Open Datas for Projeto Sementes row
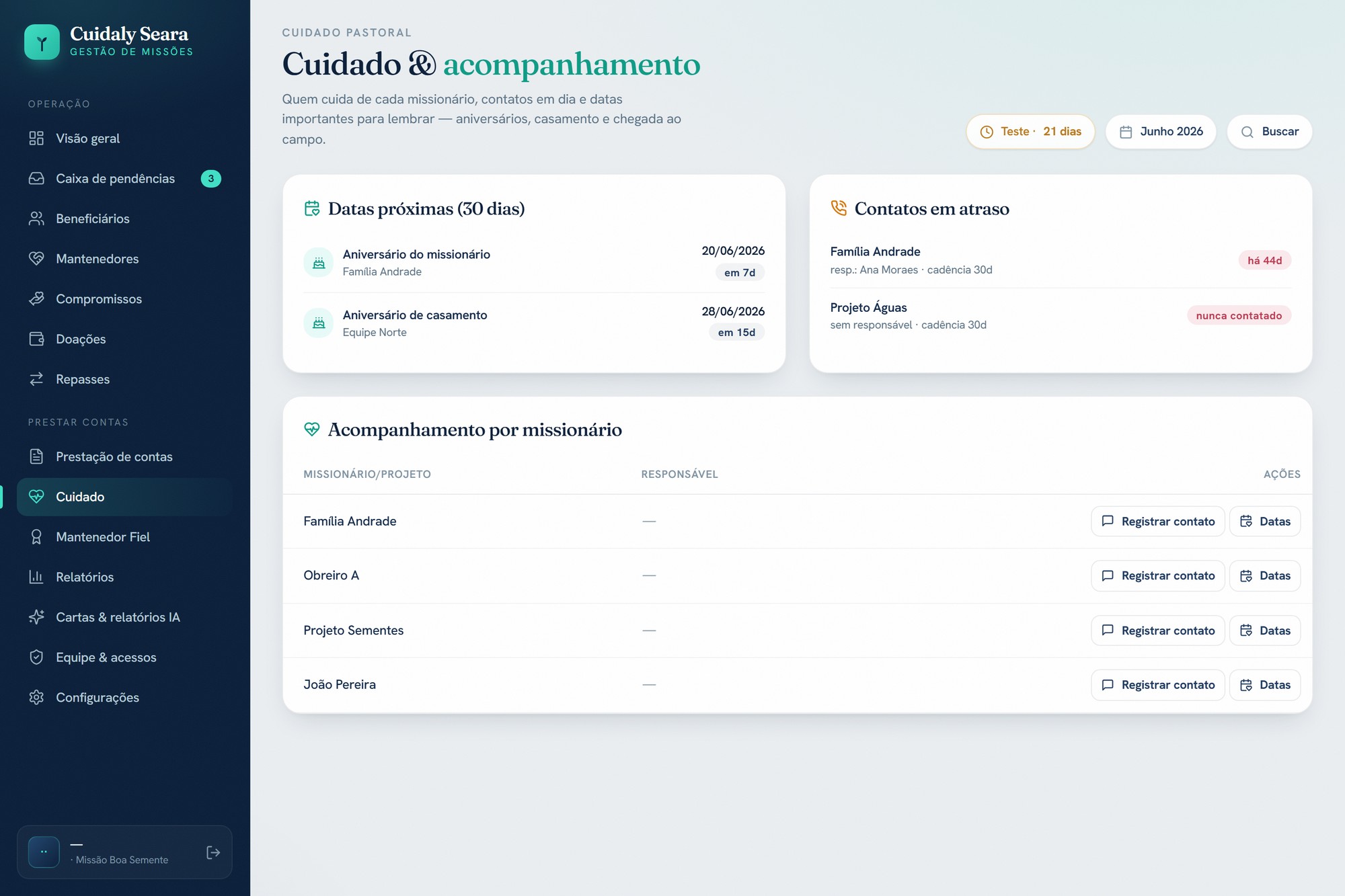The image size is (1345, 896). [1265, 630]
